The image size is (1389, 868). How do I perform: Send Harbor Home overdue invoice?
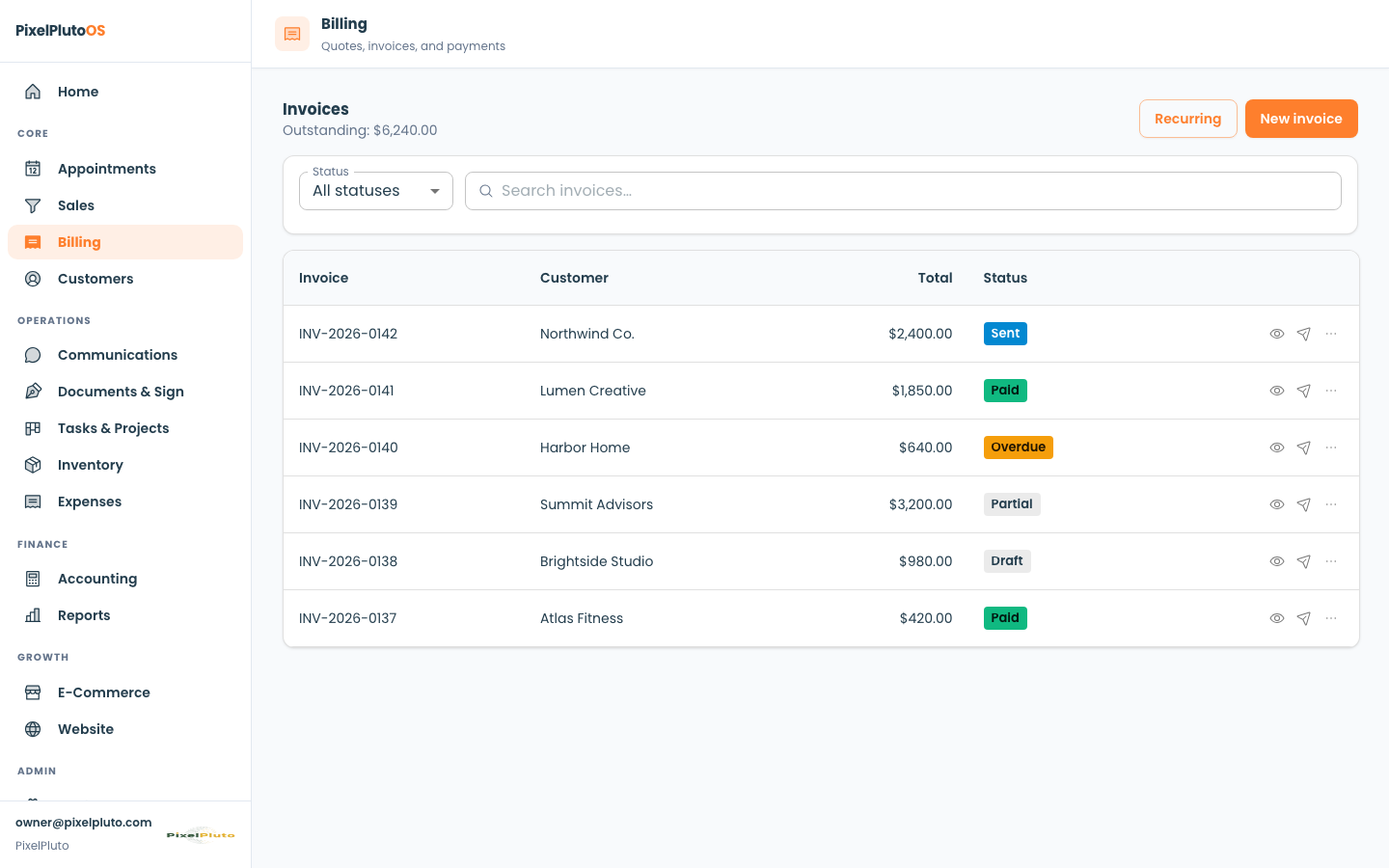1304,448
